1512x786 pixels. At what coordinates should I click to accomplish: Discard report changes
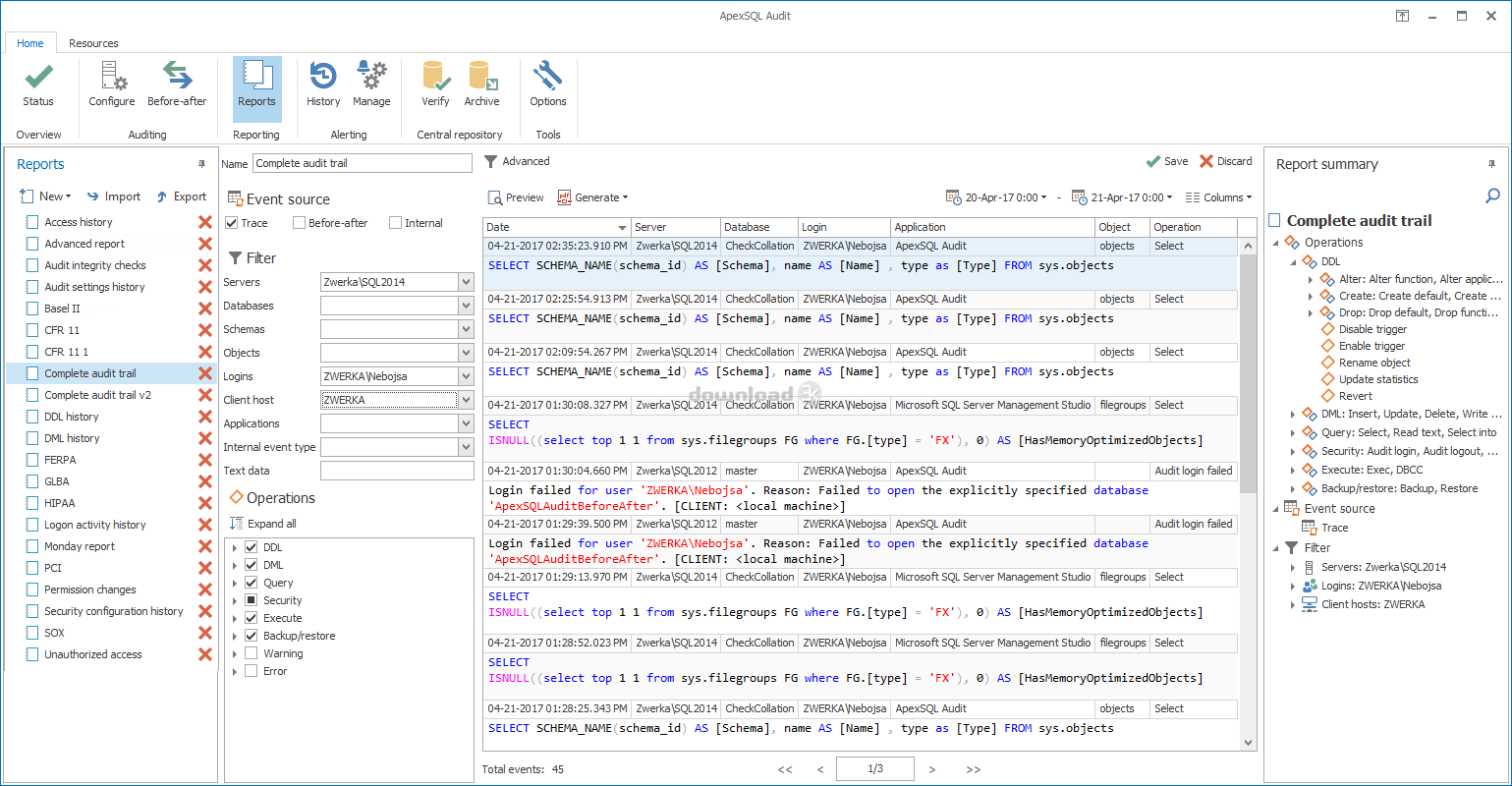(x=1225, y=161)
